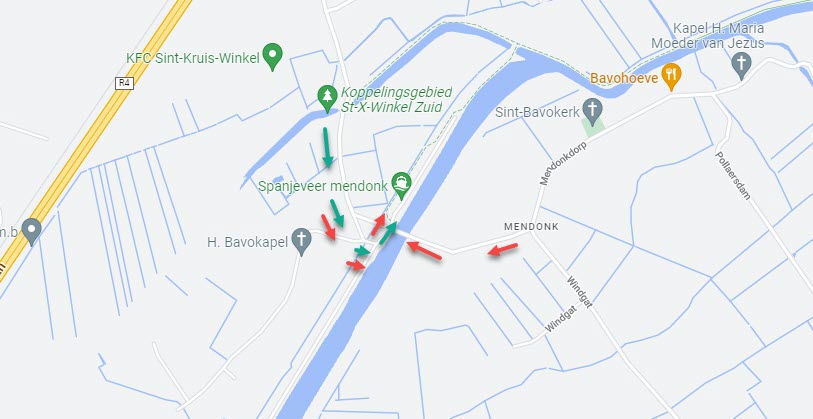Select the Sint-Bavokerk church cross marker

click(x=592, y=111)
